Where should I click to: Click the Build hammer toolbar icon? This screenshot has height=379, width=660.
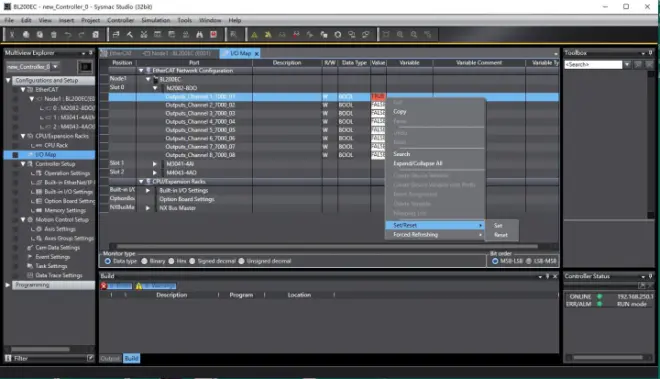[x=130, y=35]
